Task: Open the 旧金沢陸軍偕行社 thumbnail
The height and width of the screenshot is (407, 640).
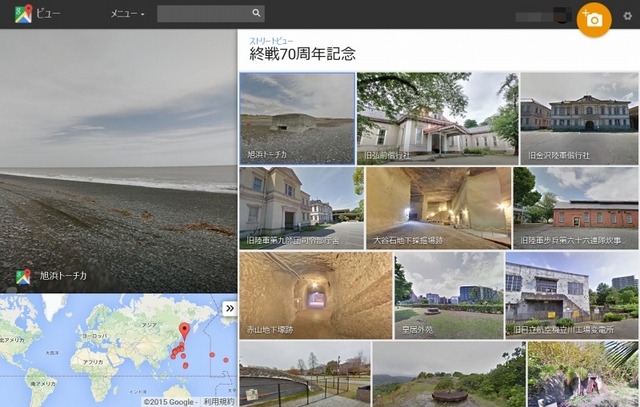Action: pyautogui.click(x=578, y=118)
